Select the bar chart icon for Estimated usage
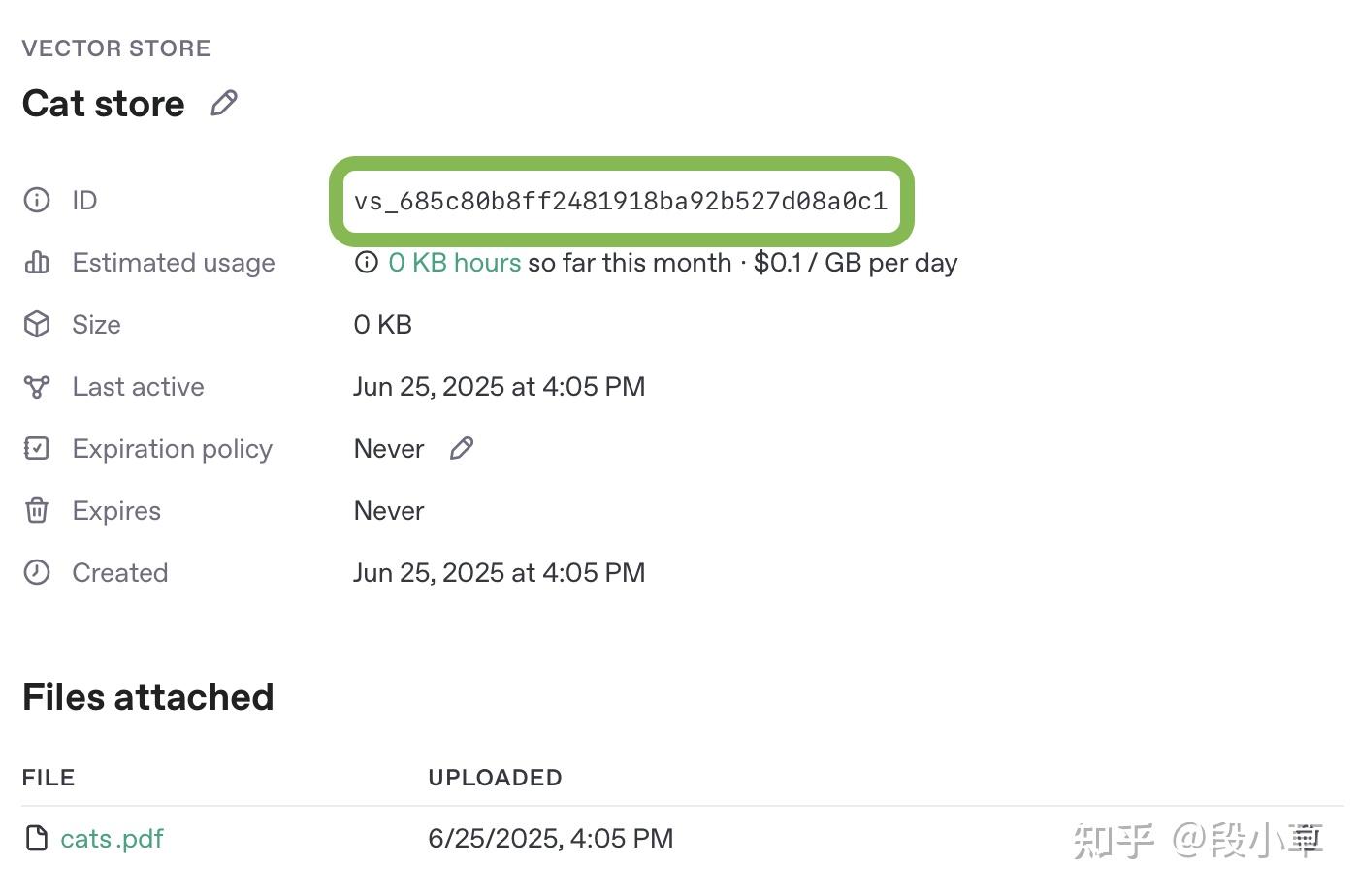This screenshot has width=1358, height=896. (x=36, y=262)
